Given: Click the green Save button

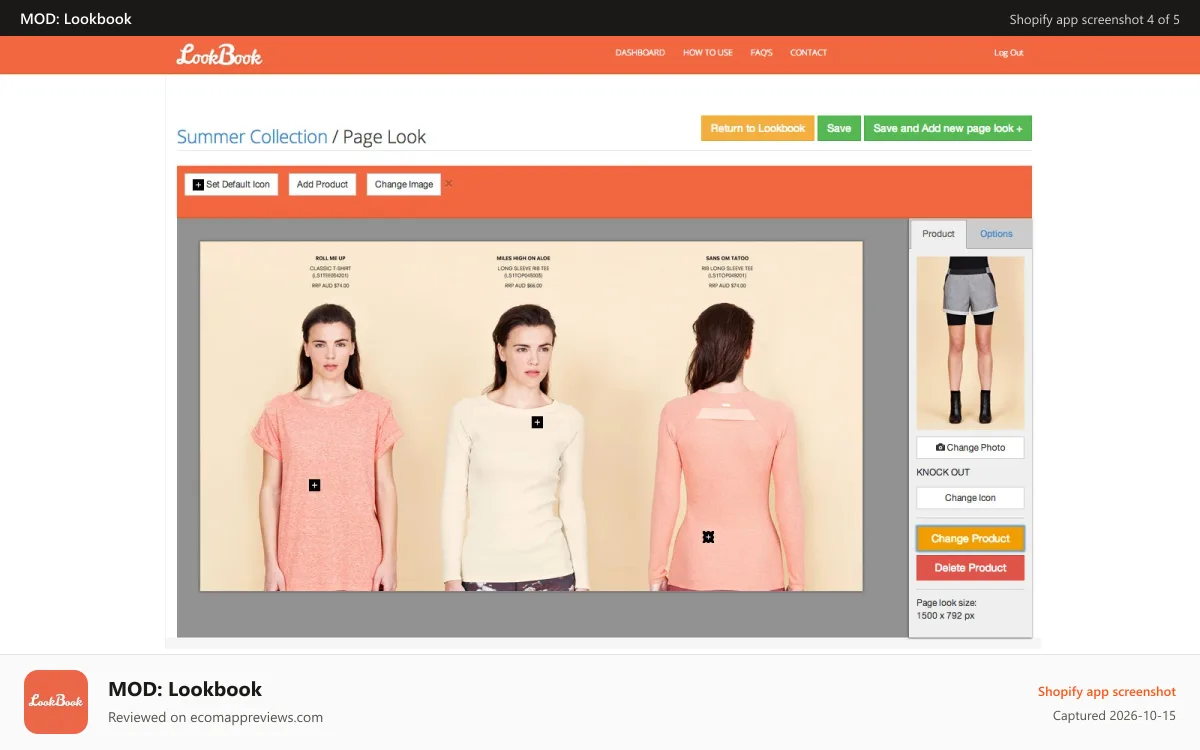Looking at the screenshot, I should pos(839,128).
